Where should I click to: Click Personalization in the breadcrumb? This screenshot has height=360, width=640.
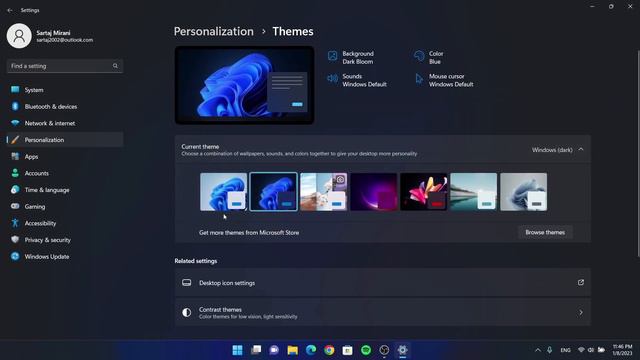tap(213, 31)
